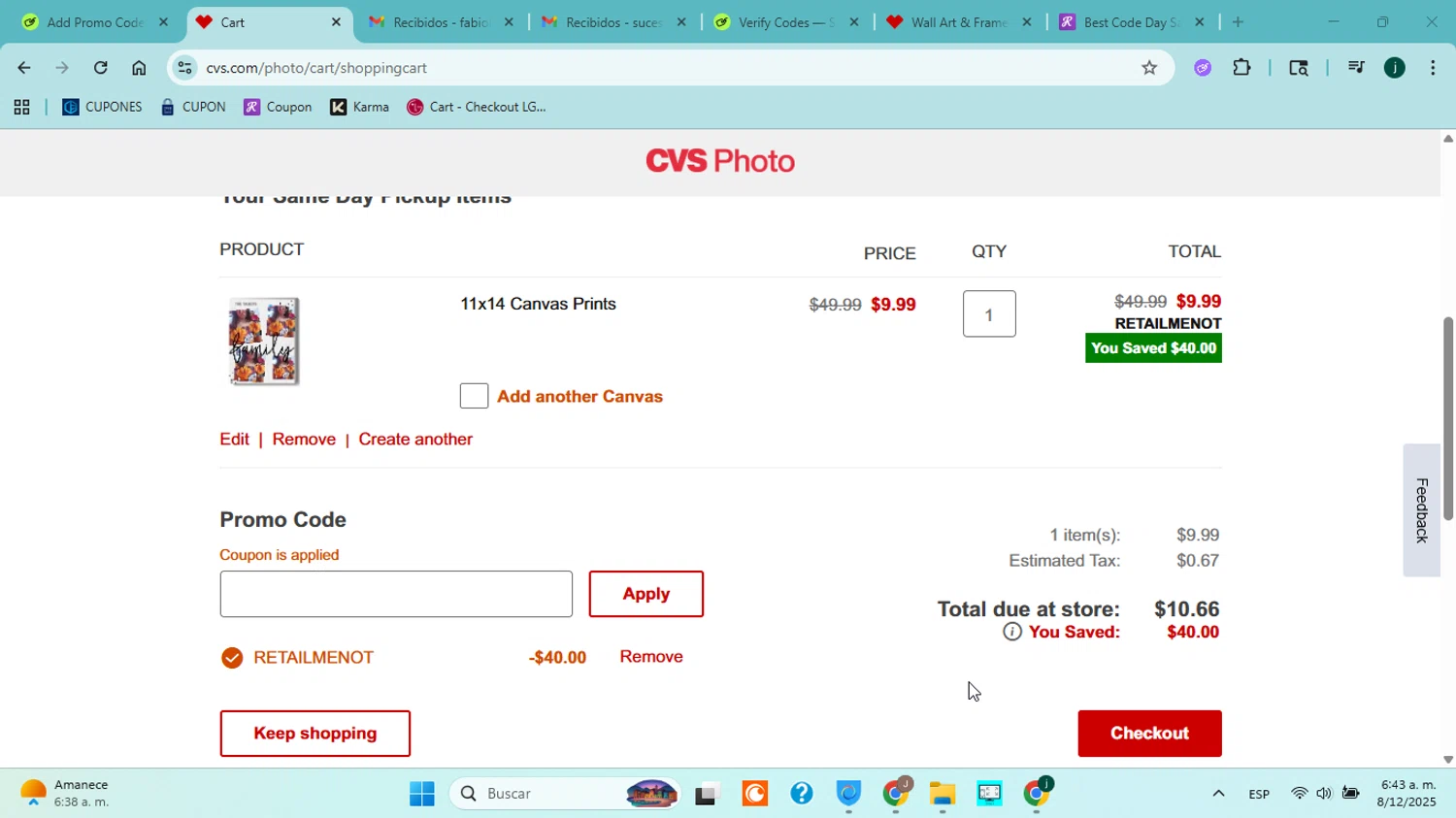
Task: Switch to the Recibidos fabio Gmail tab
Action: (442, 22)
